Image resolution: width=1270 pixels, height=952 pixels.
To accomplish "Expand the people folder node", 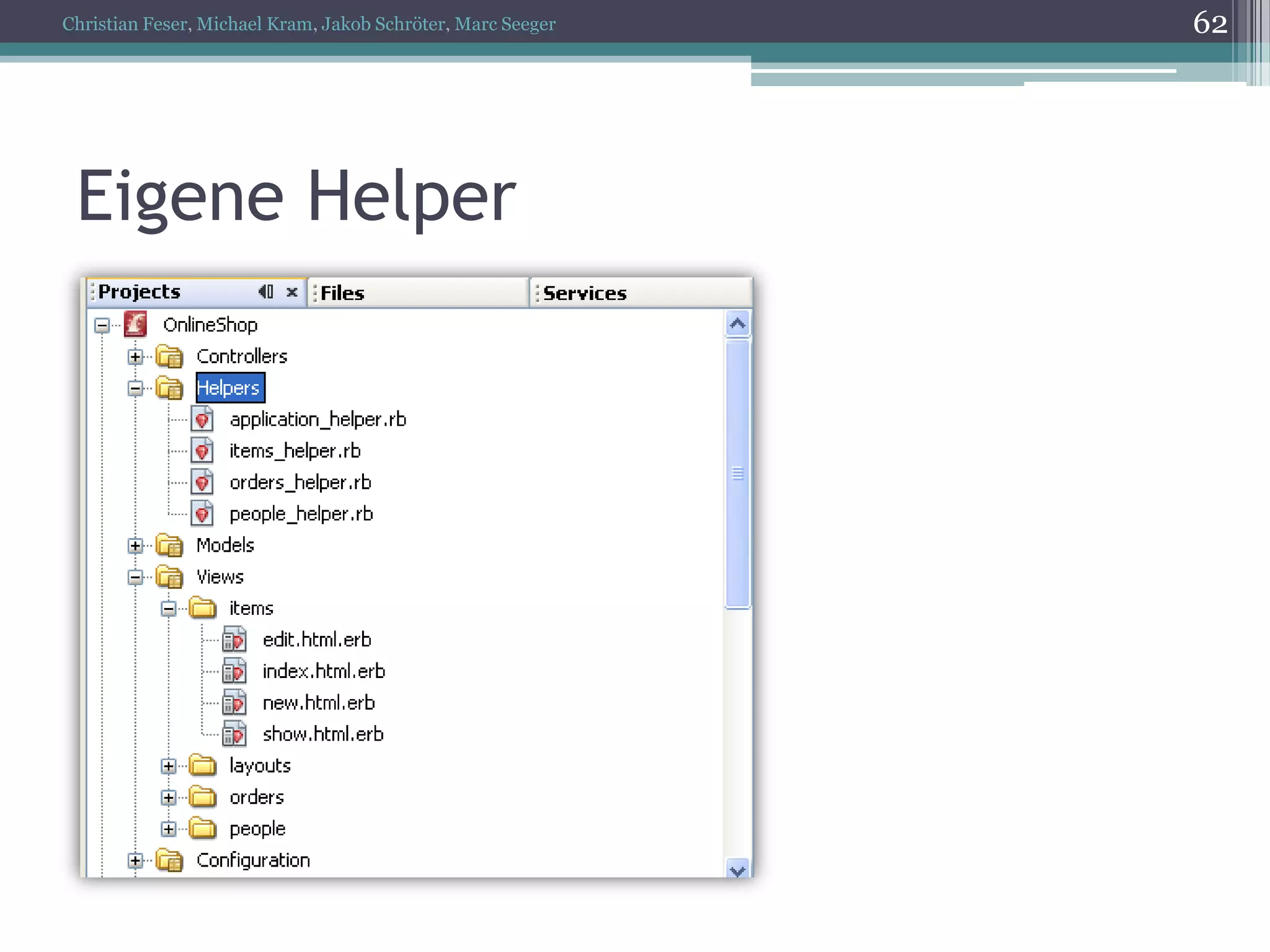I will coord(169,829).
